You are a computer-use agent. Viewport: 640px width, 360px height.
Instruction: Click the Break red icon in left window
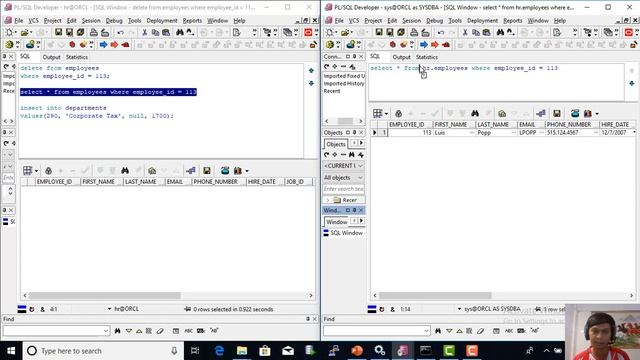coord(72,44)
